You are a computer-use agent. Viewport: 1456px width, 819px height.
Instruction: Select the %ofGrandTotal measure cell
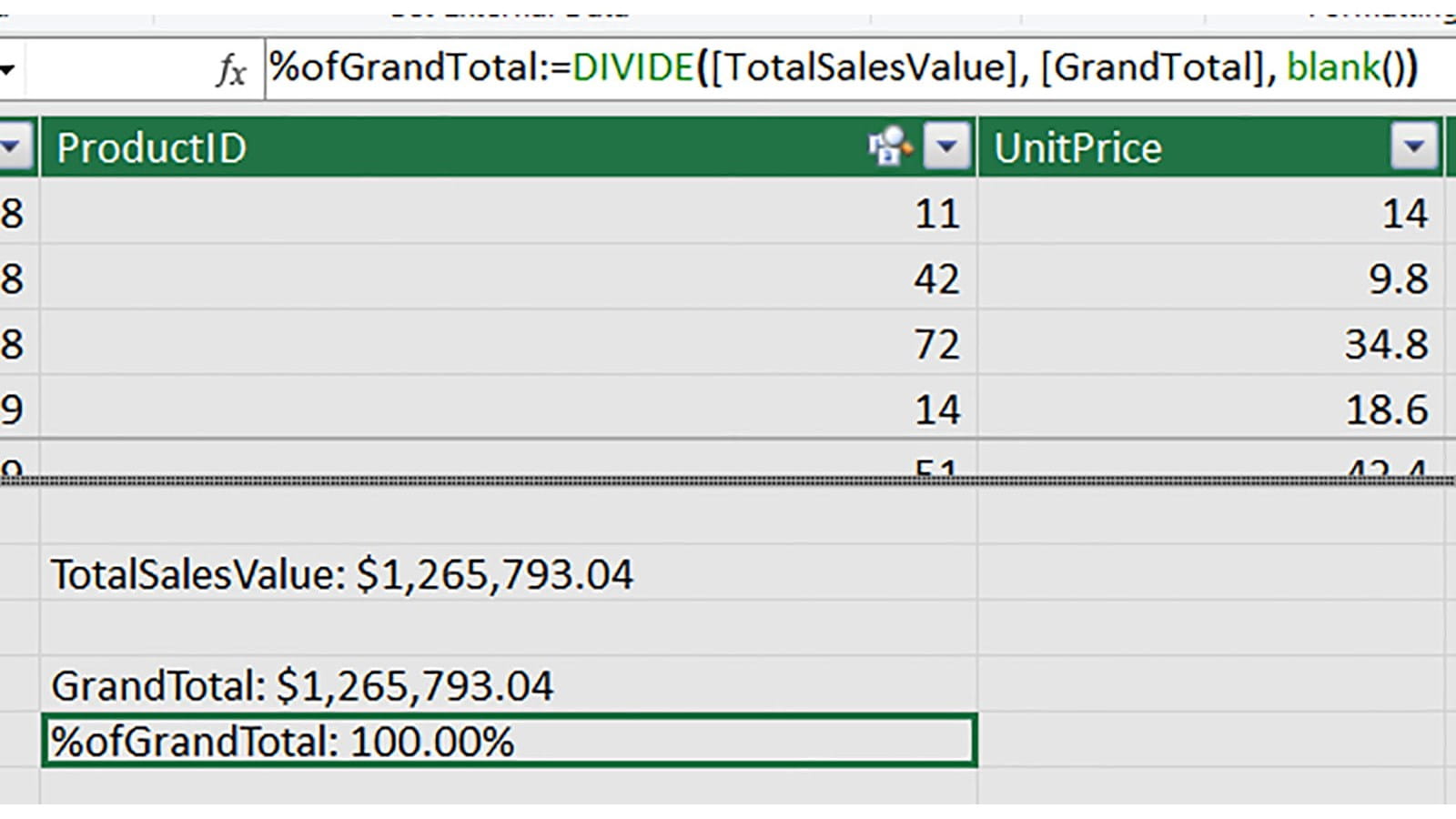pos(508,741)
